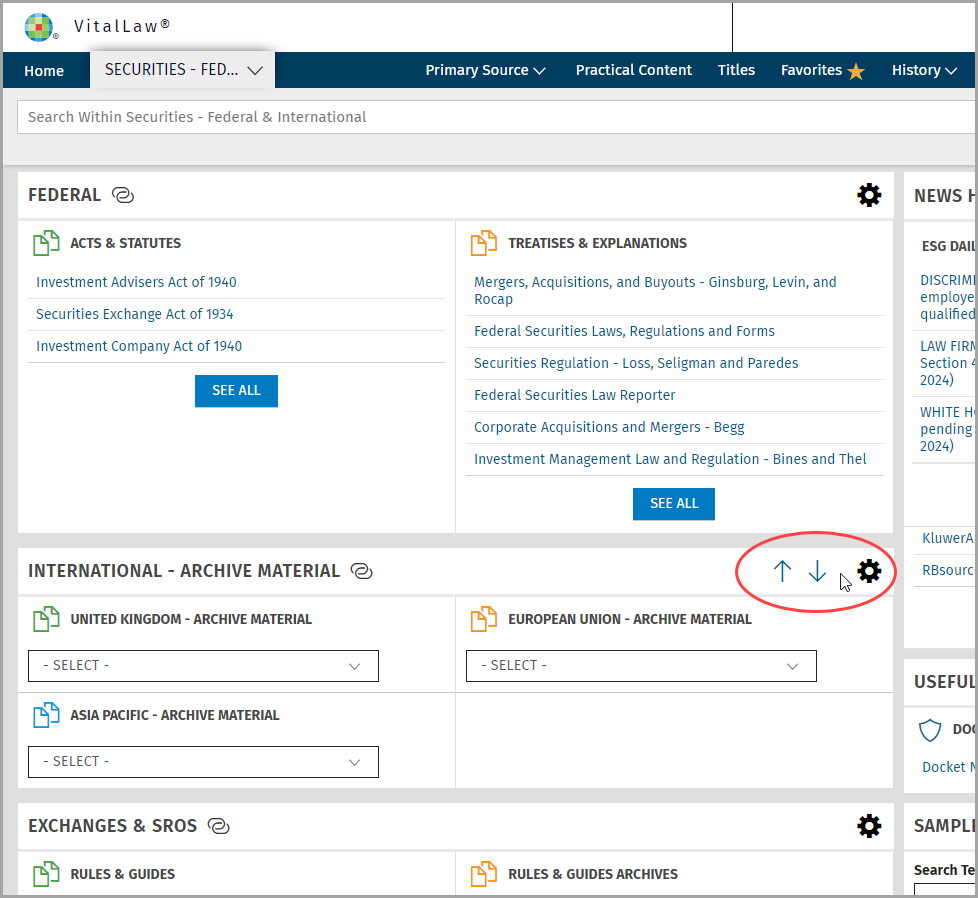Click the ESG DAIL... news heading
The height and width of the screenshot is (898, 978).
point(948,246)
